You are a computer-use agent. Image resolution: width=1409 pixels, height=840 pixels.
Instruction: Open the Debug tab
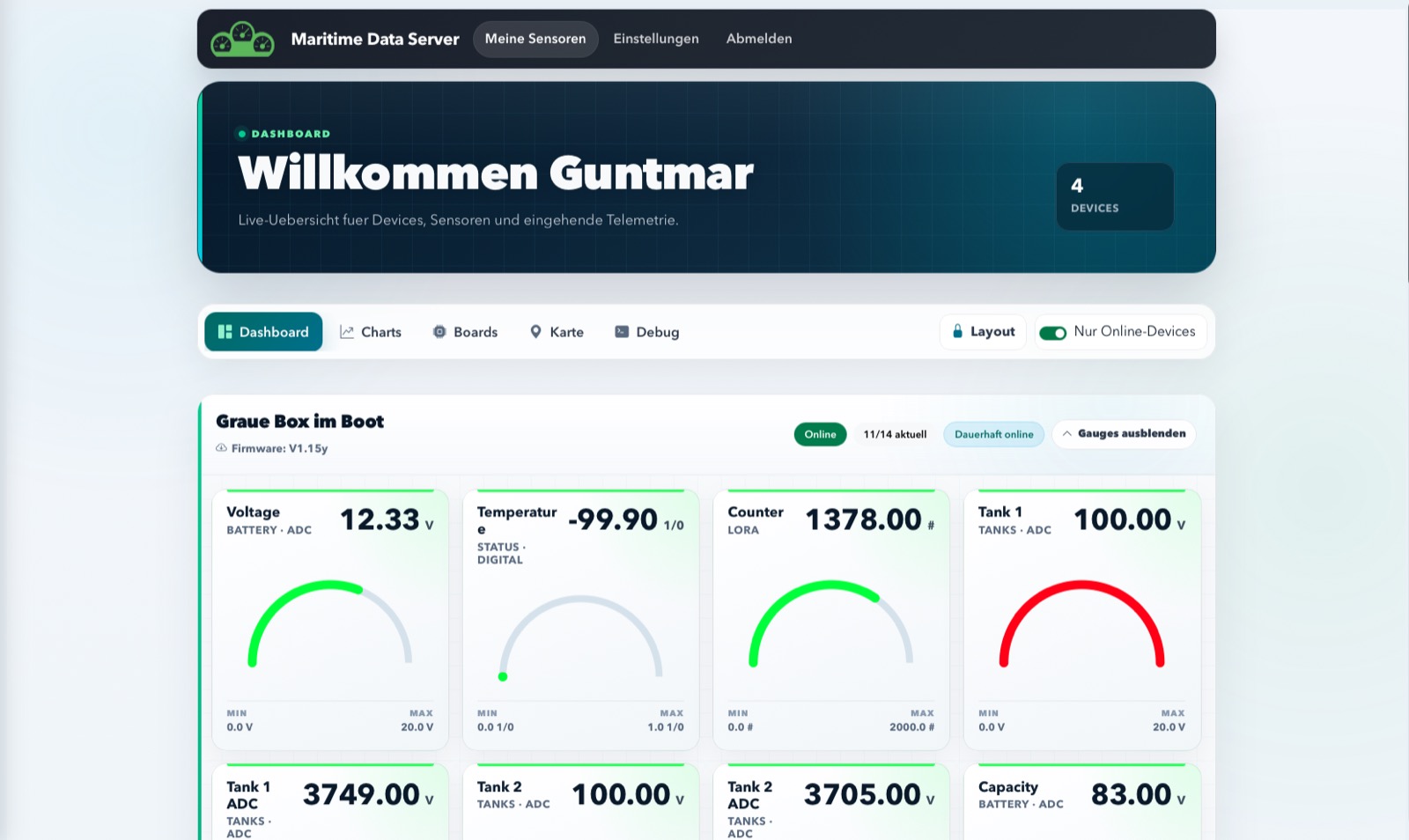point(646,332)
